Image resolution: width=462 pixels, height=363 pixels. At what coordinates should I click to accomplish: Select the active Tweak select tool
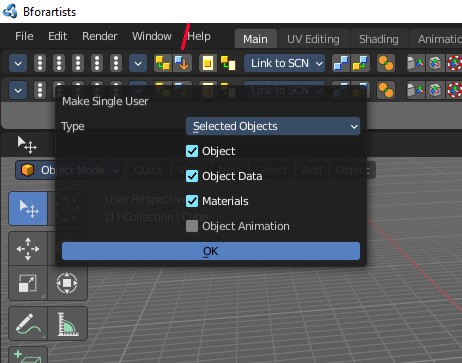pyautogui.click(x=28, y=208)
